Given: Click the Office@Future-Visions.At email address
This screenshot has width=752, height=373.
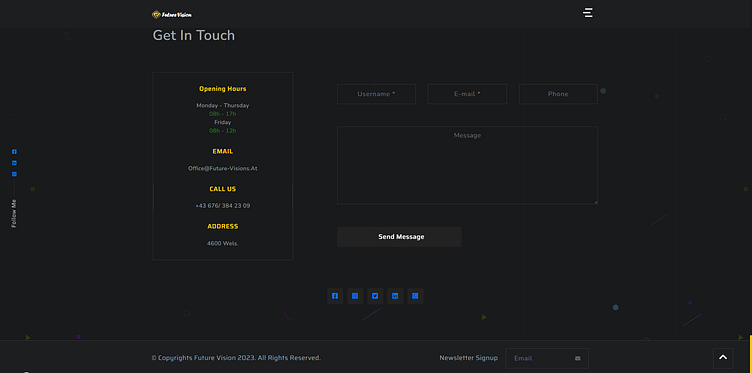Looking at the screenshot, I should pos(223,168).
